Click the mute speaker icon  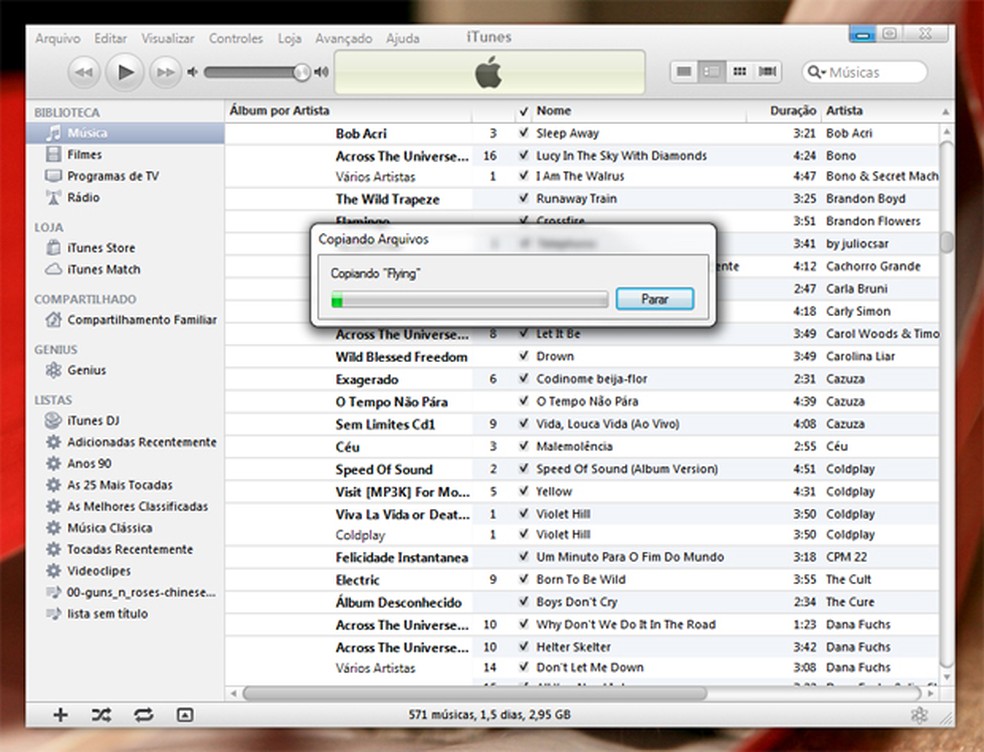pyautogui.click(x=192, y=72)
